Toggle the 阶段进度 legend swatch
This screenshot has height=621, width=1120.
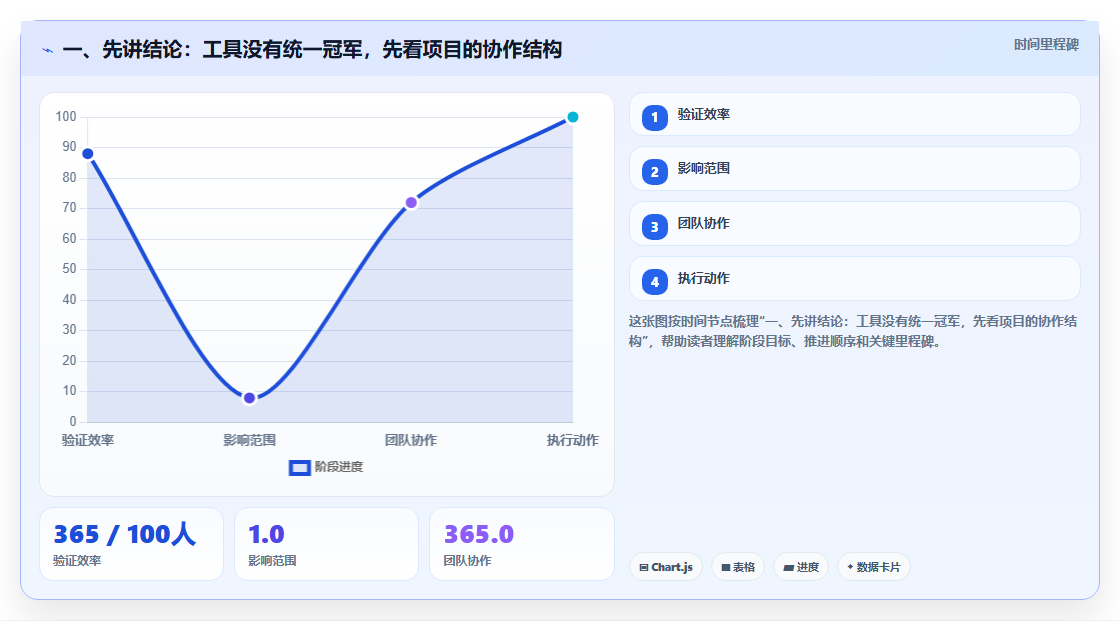click(299, 468)
